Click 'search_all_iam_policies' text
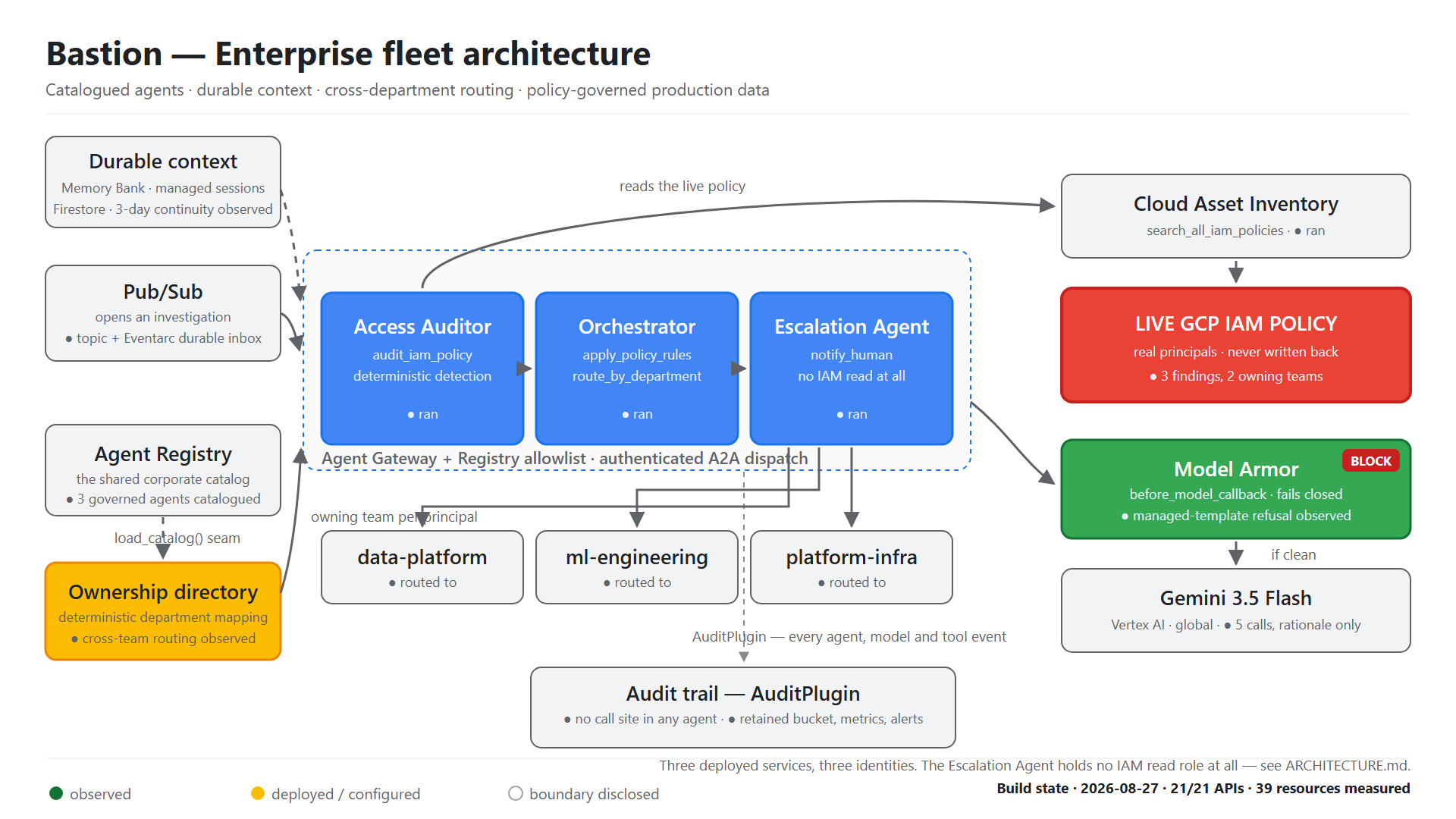This screenshot has height=819, width=1456. [1215, 231]
